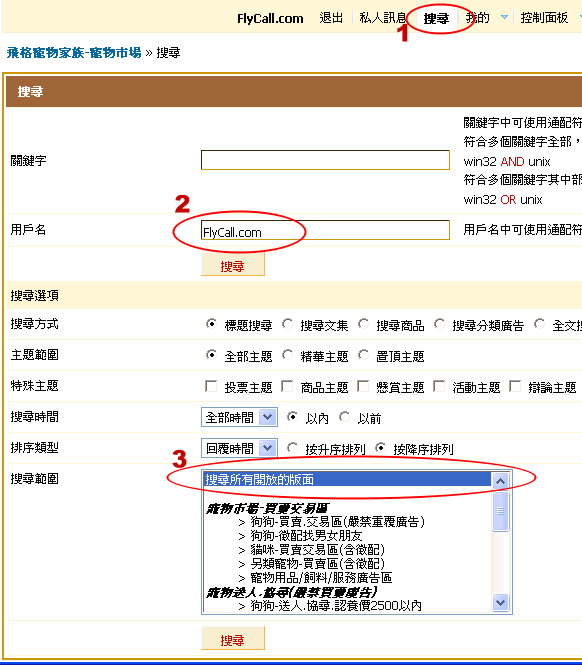Click the search range list scrollbar thumb
582x665 pixels.
tap(500, 511)
